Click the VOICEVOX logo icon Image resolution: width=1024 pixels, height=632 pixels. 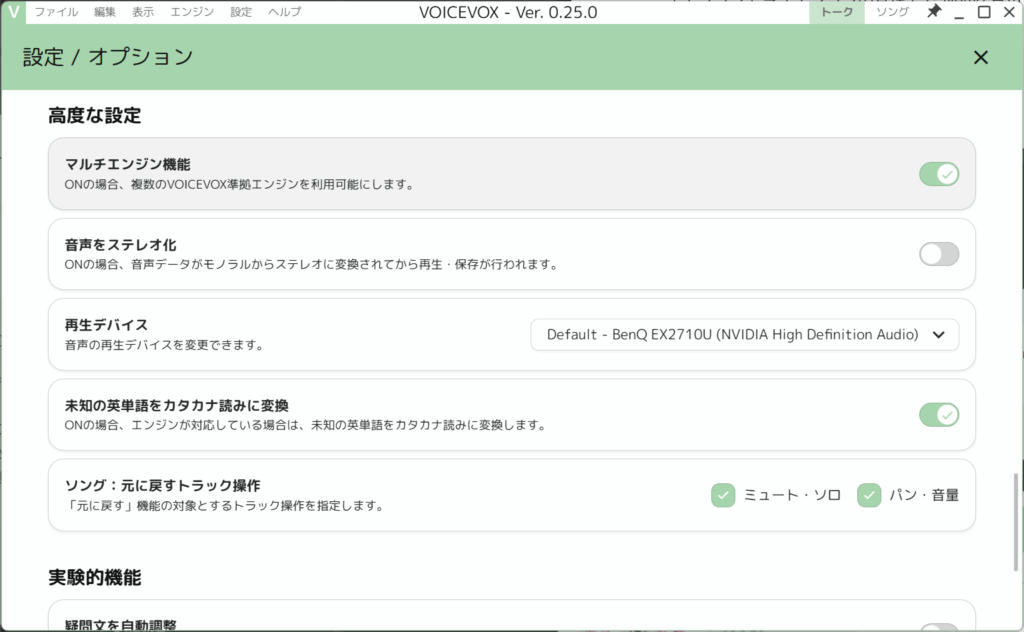[13, 12]
